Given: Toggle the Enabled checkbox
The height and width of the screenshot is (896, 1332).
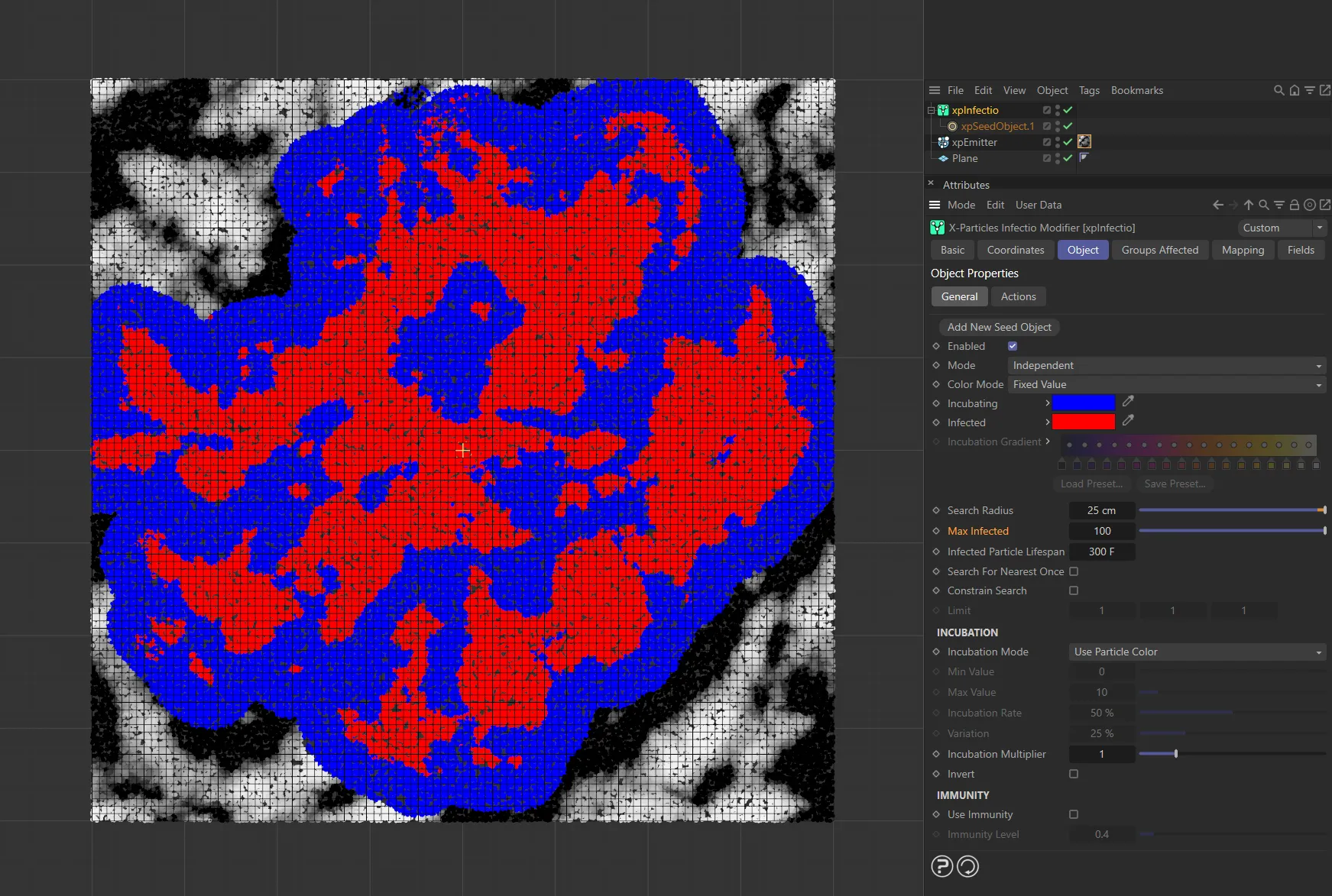Looking at the screenshot, I should point(1013,346).
